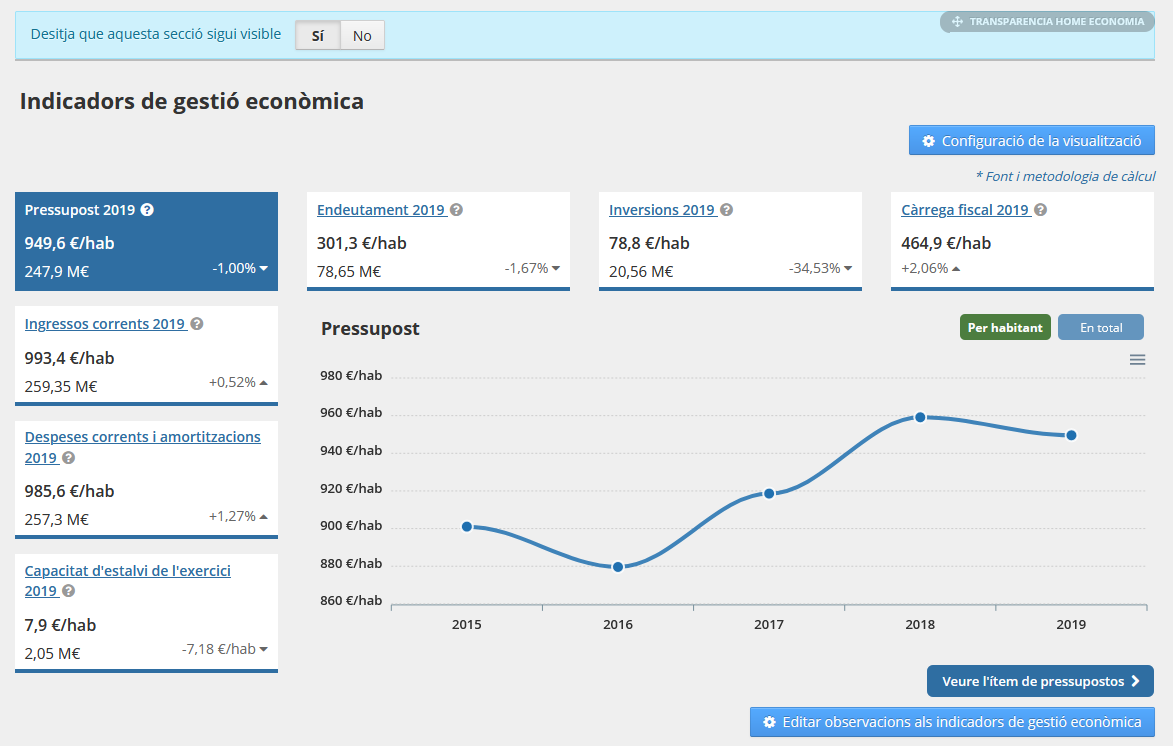Click the 2018 data point on chart
The width and height of the screenshot is (1173, 746).
[920, 417]
